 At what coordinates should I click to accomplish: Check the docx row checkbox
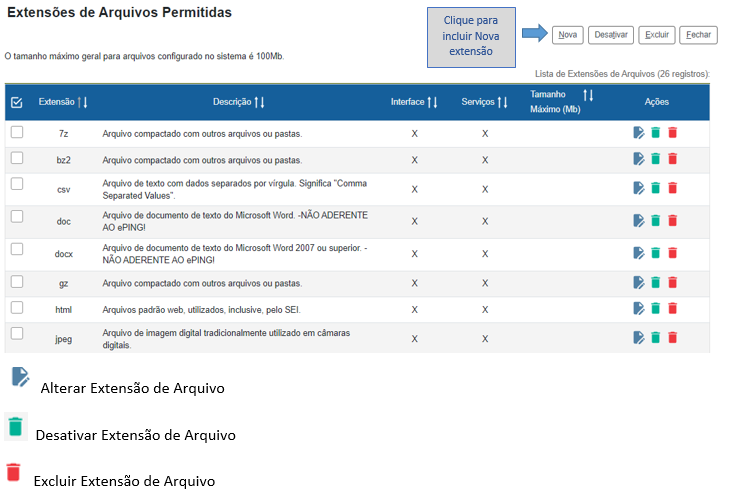pyautogui.click(x=17, y=249)
